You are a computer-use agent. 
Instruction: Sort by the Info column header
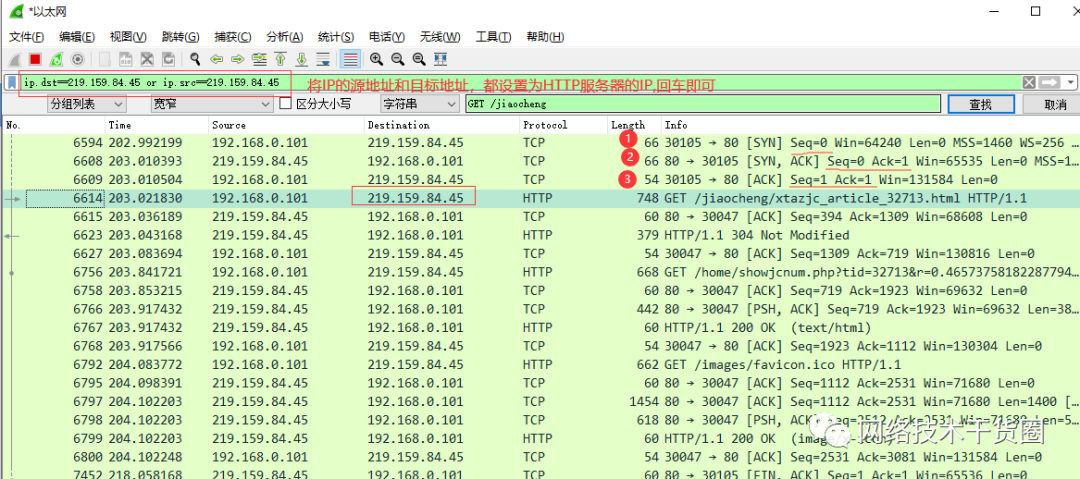coord(871,125)
